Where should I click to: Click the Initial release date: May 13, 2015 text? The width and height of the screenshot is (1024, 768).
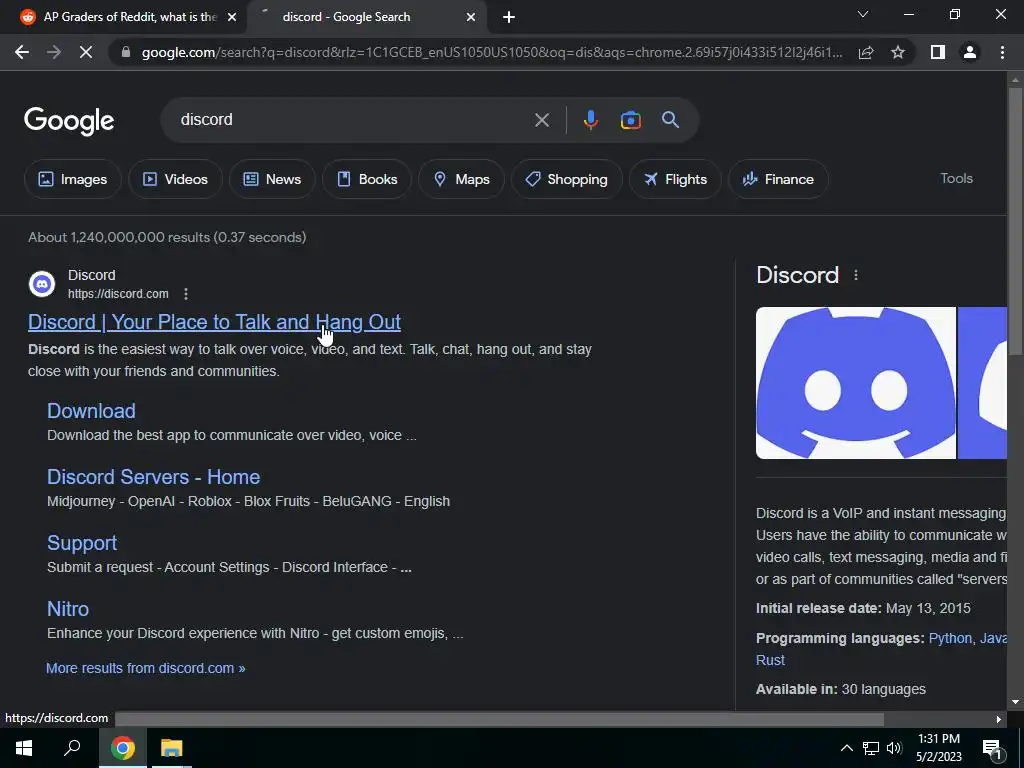[863, 608]
